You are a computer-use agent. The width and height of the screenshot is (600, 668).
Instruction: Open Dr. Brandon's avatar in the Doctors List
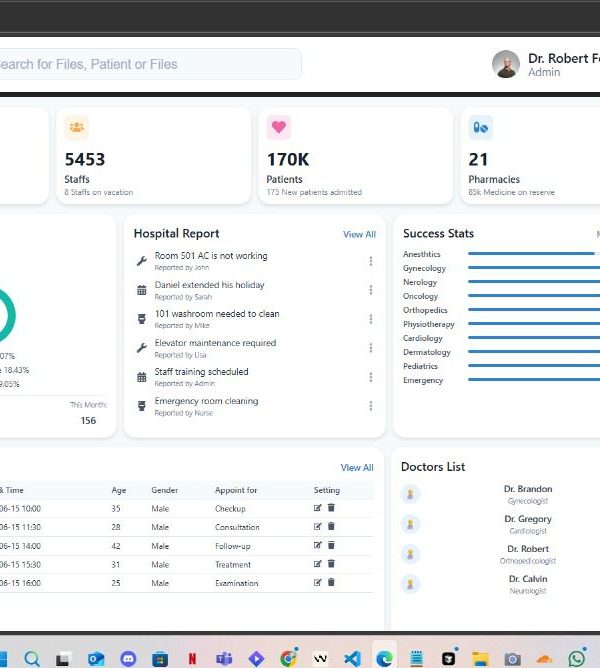(x=410, y=494)
